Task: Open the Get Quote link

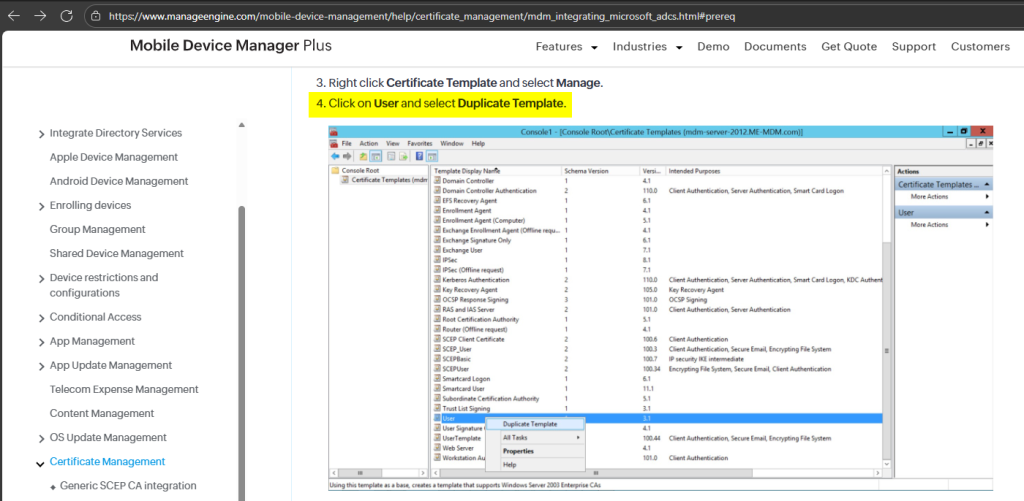Action: click(849, 47)
